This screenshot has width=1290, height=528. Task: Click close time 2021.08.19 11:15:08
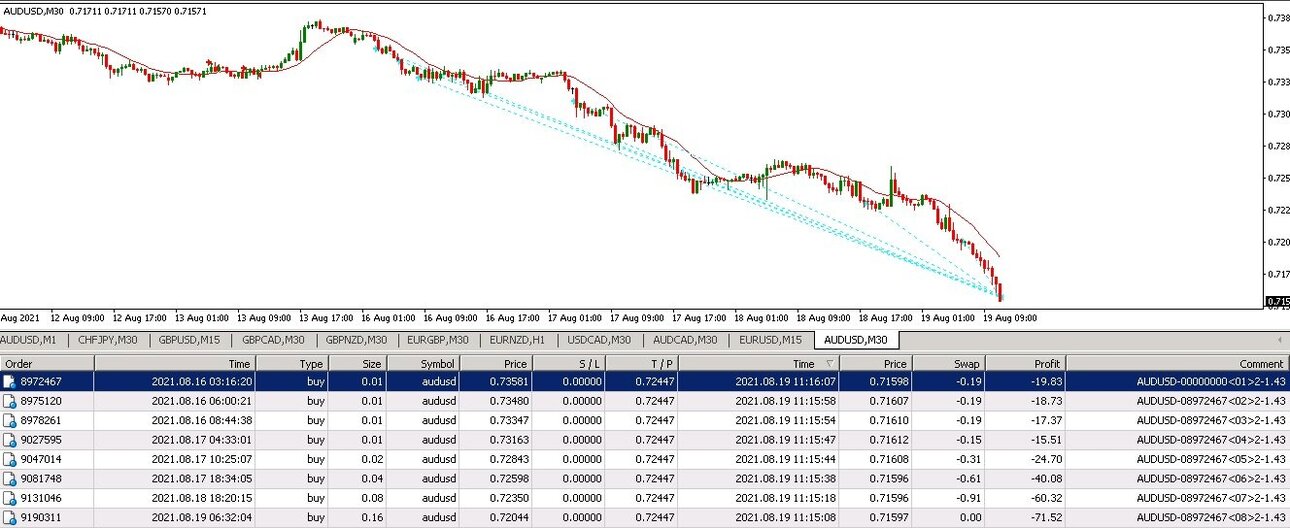click(785, 518)
